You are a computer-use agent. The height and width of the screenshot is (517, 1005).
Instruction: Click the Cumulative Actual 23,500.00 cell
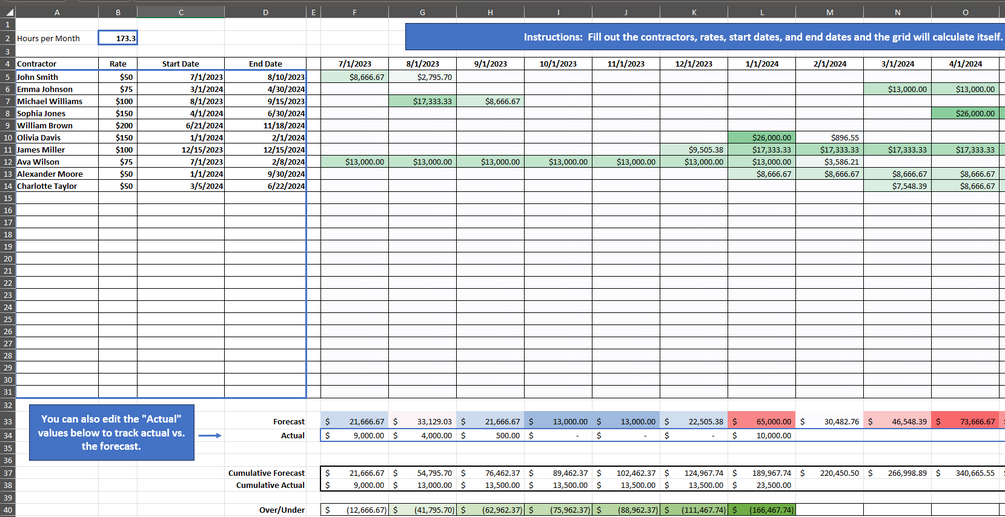(x=761, y=485)
